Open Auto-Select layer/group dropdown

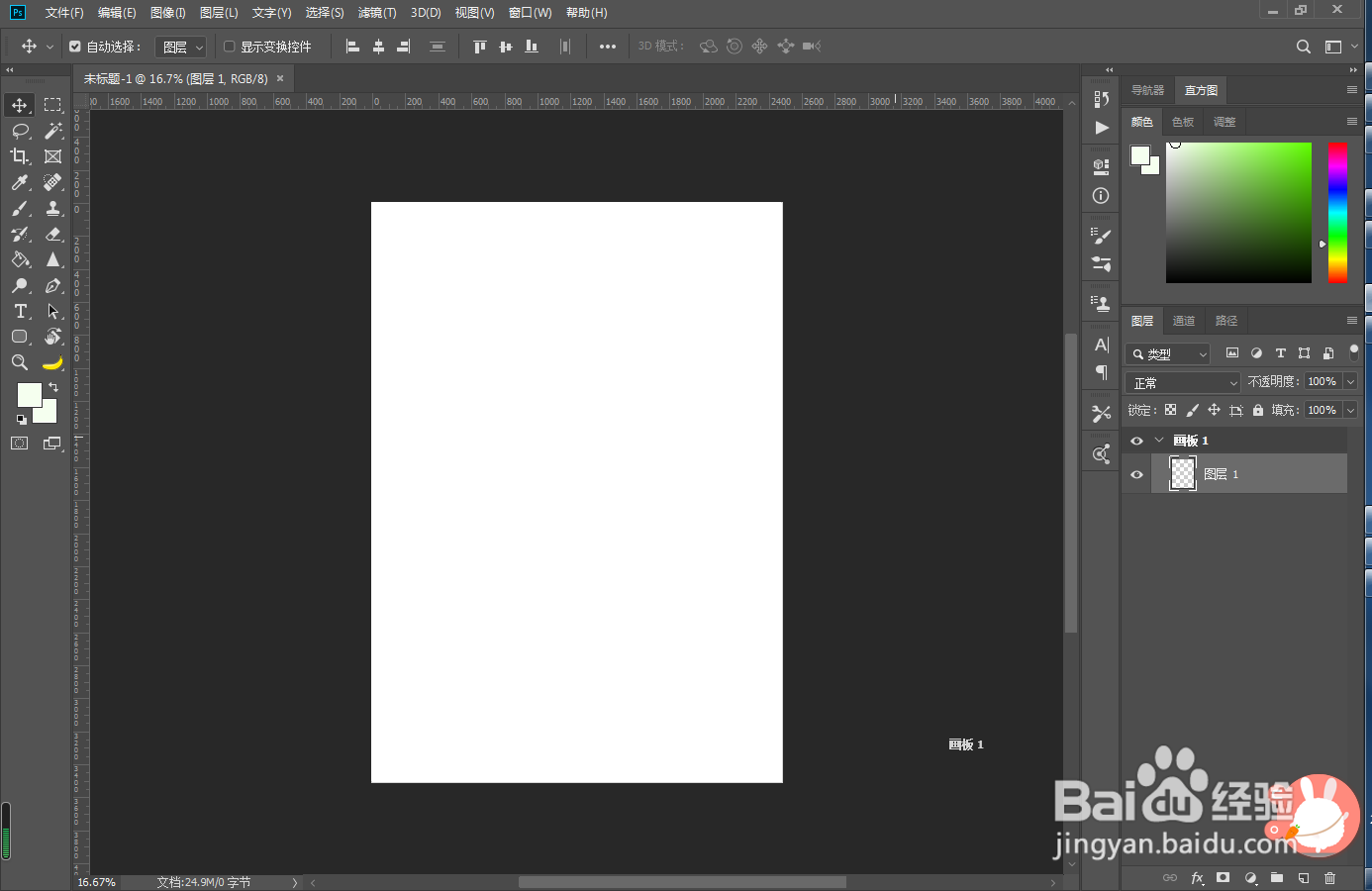click(180, 47)
